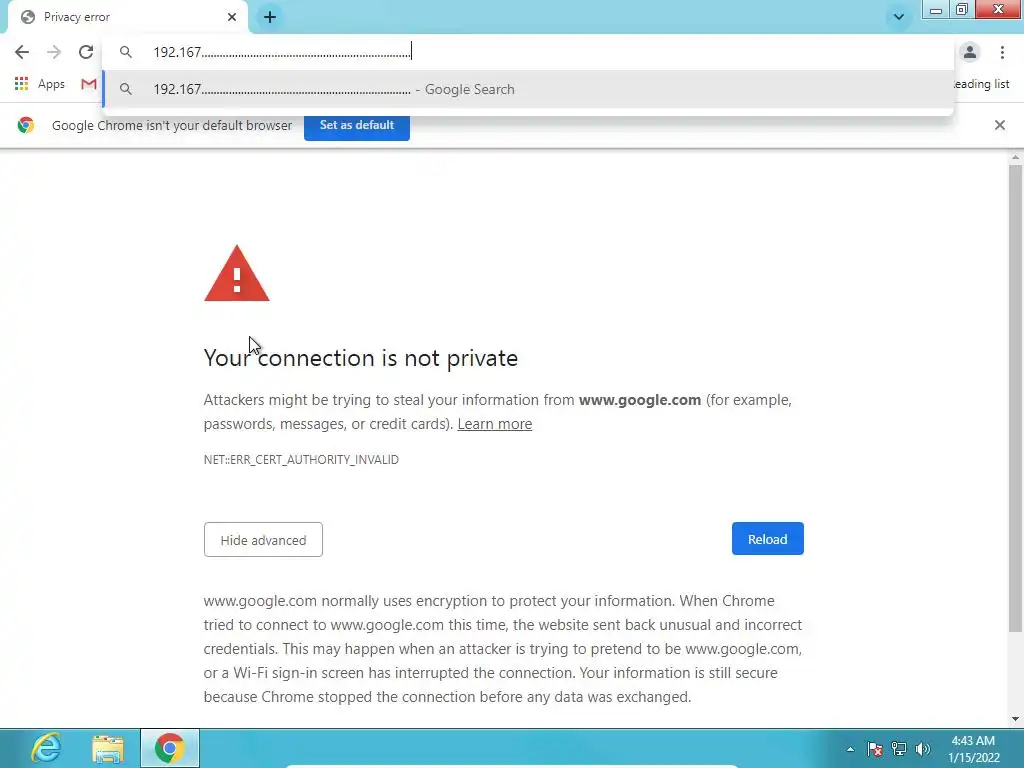Reload the page using the toolbar refresh icon
Image resolution: width=1024 pixels, height=768 pixels.
86,52
